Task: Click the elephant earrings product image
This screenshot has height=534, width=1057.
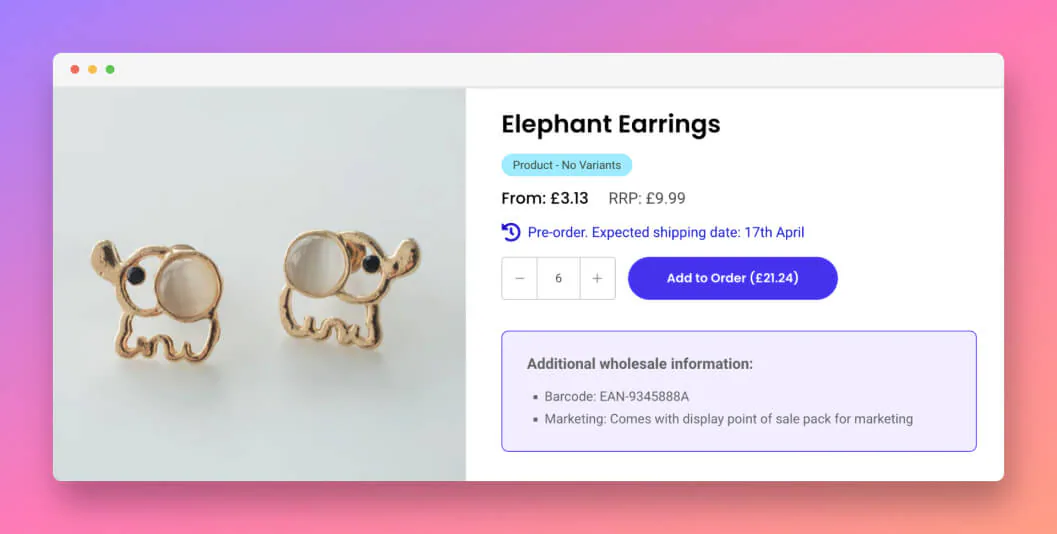Action: click(260, 285)
